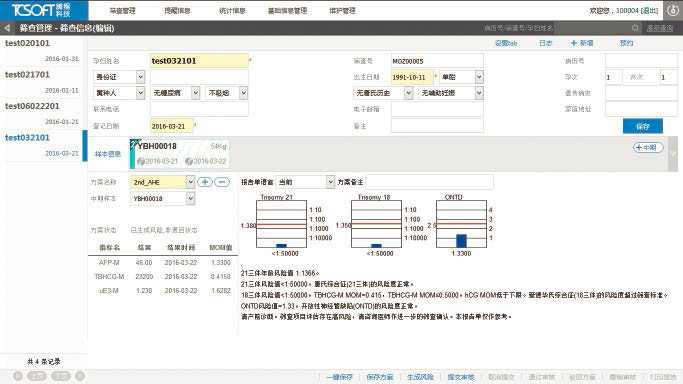
Task: Click first pagination circle in bottom-left
Action: 18,376
